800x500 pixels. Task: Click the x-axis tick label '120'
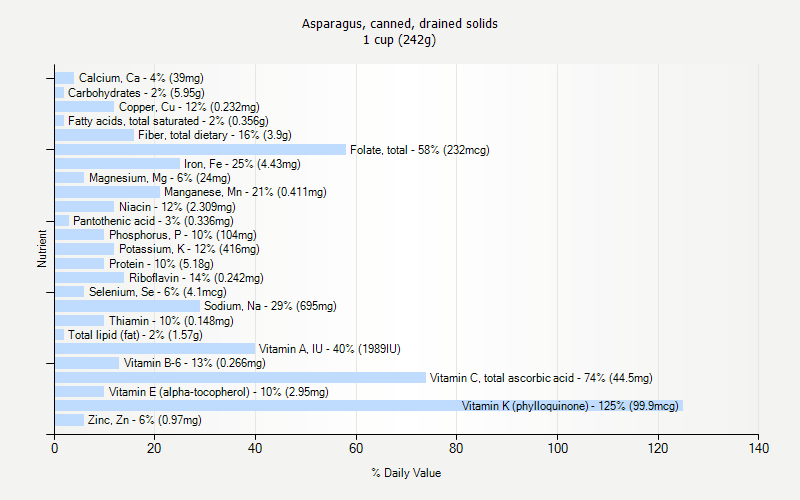click(658, 448)
